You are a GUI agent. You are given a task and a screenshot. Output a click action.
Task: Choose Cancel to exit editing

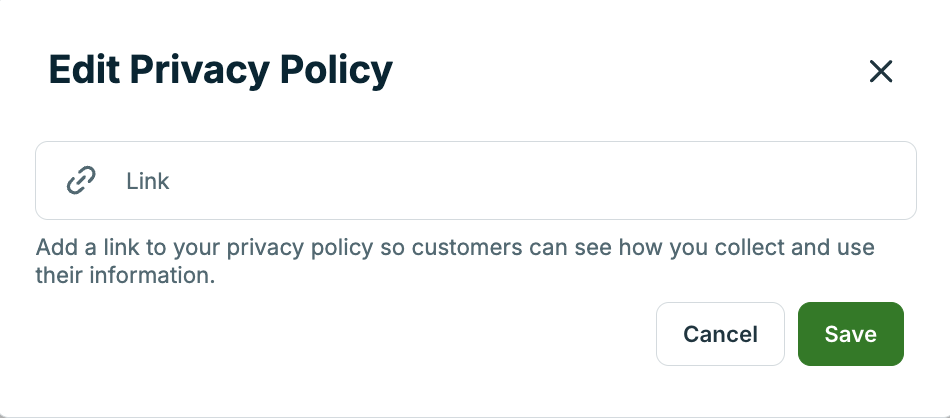click(x=720, y=334)
